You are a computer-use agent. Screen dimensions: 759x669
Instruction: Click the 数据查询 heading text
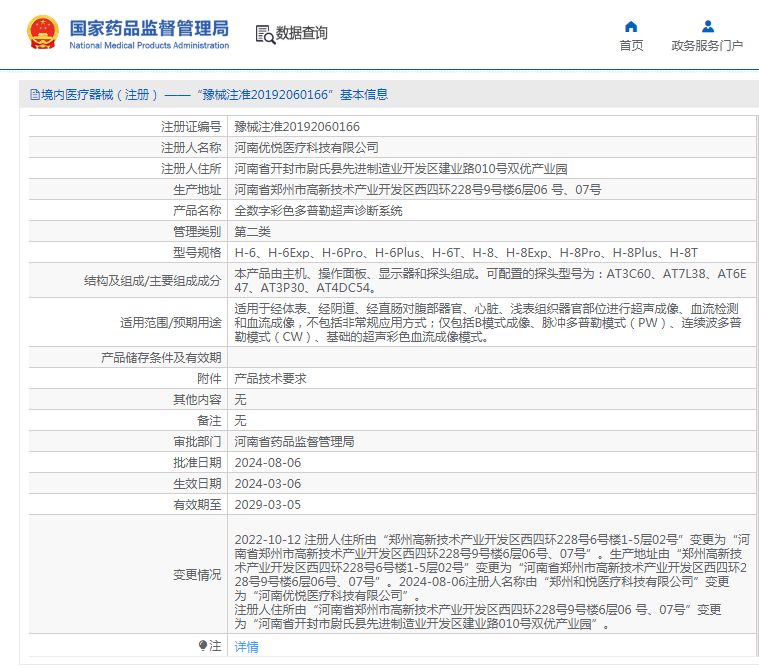pos(302,33)
